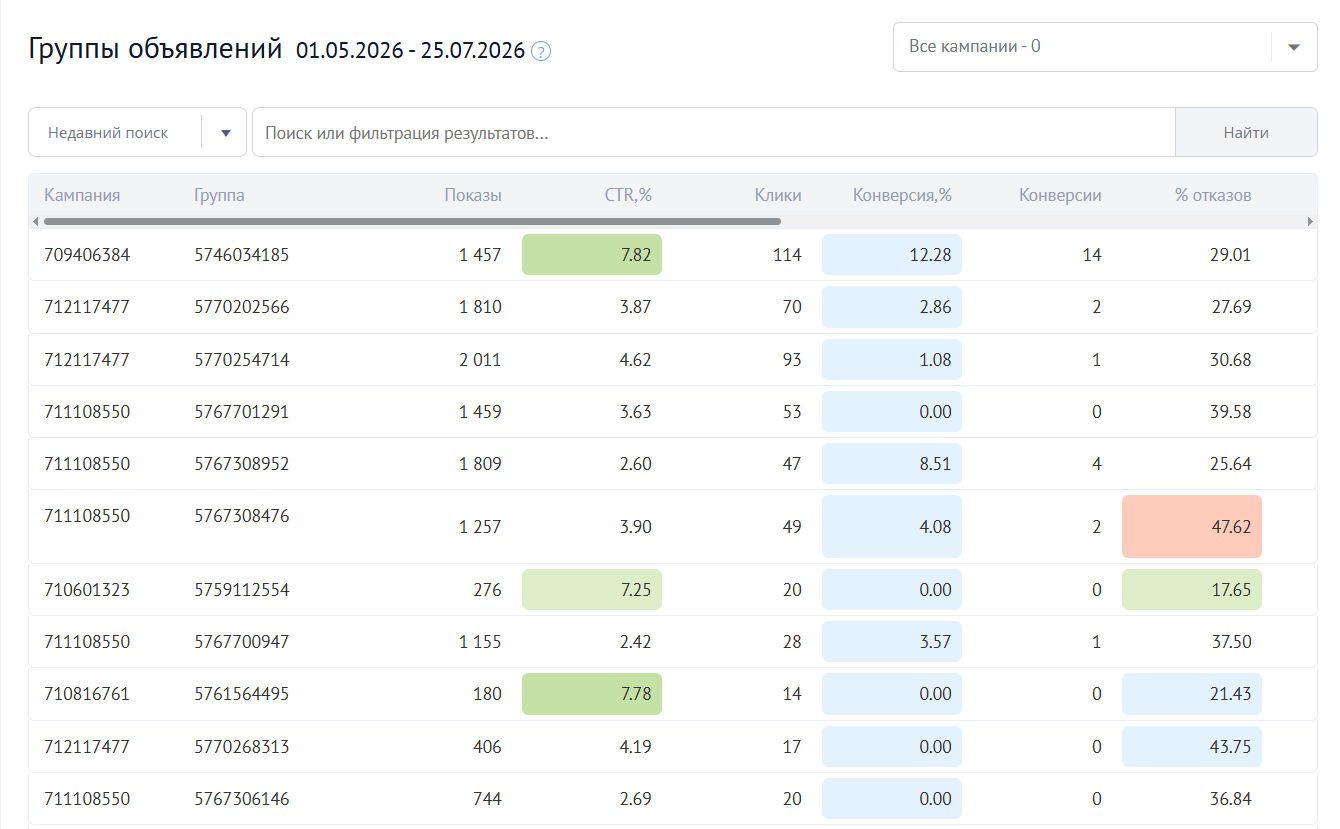Click the Найти button
1340x829 pixels.
point(1246,132)
